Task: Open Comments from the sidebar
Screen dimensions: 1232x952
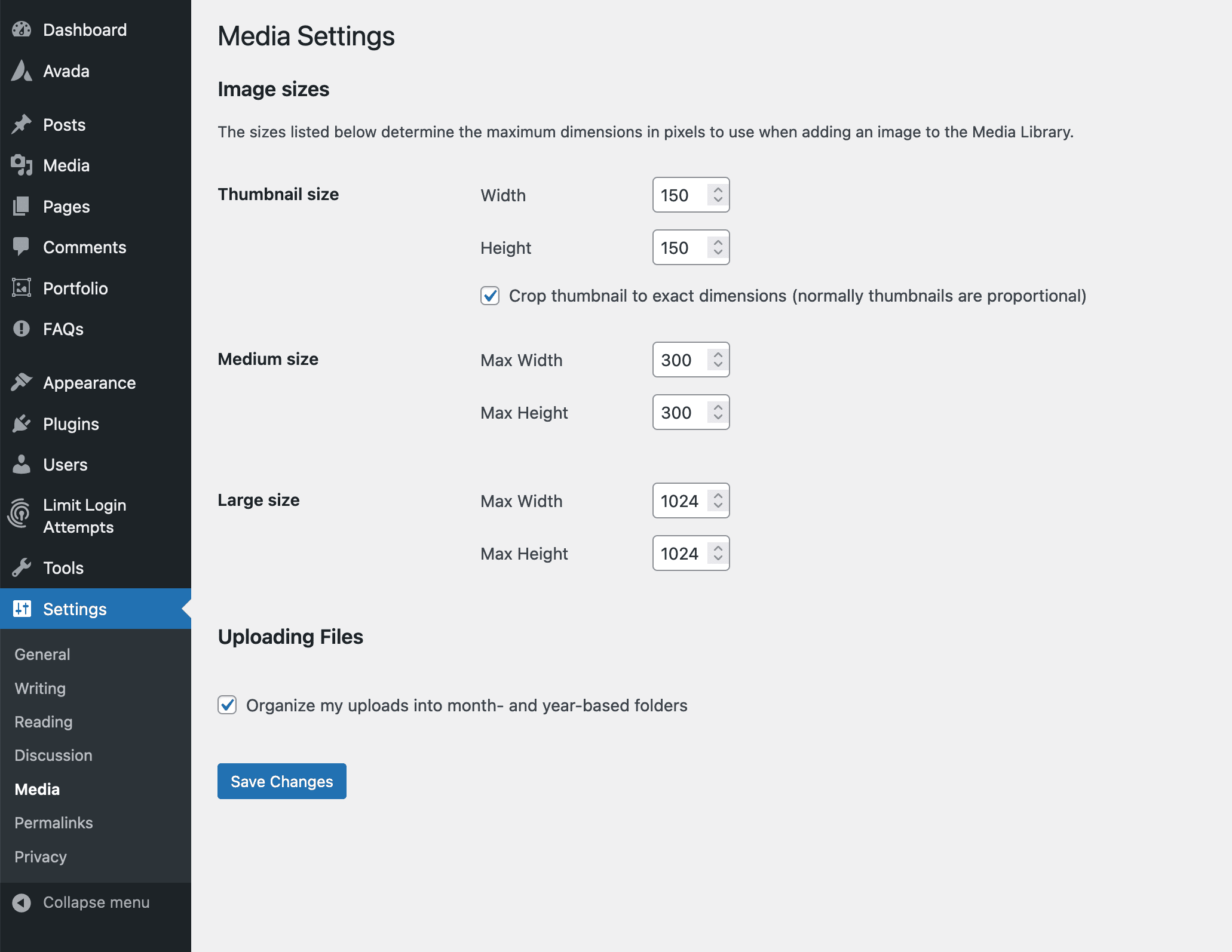Action: point(96,247)
